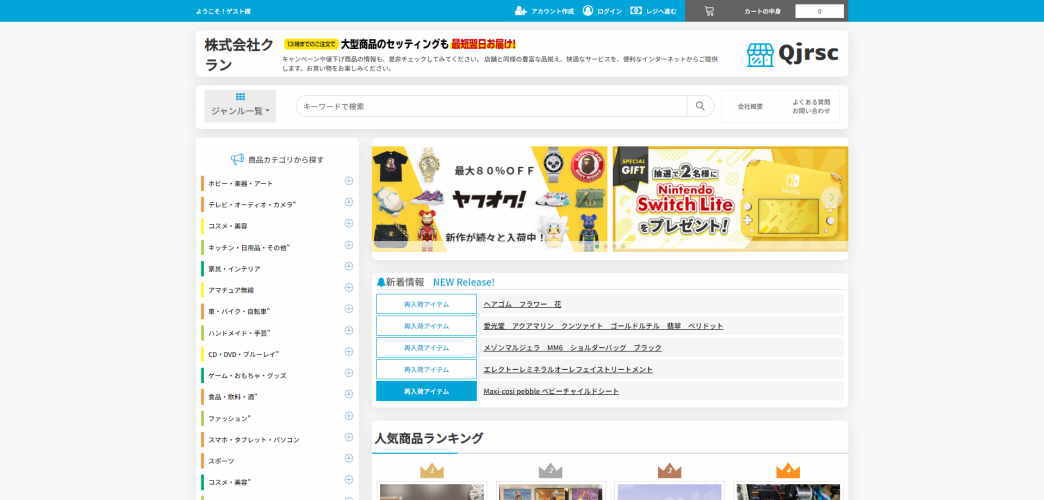
Task: Click the highlighted blue 再入荷アイテム button
Action: click(x=426, y=391)
